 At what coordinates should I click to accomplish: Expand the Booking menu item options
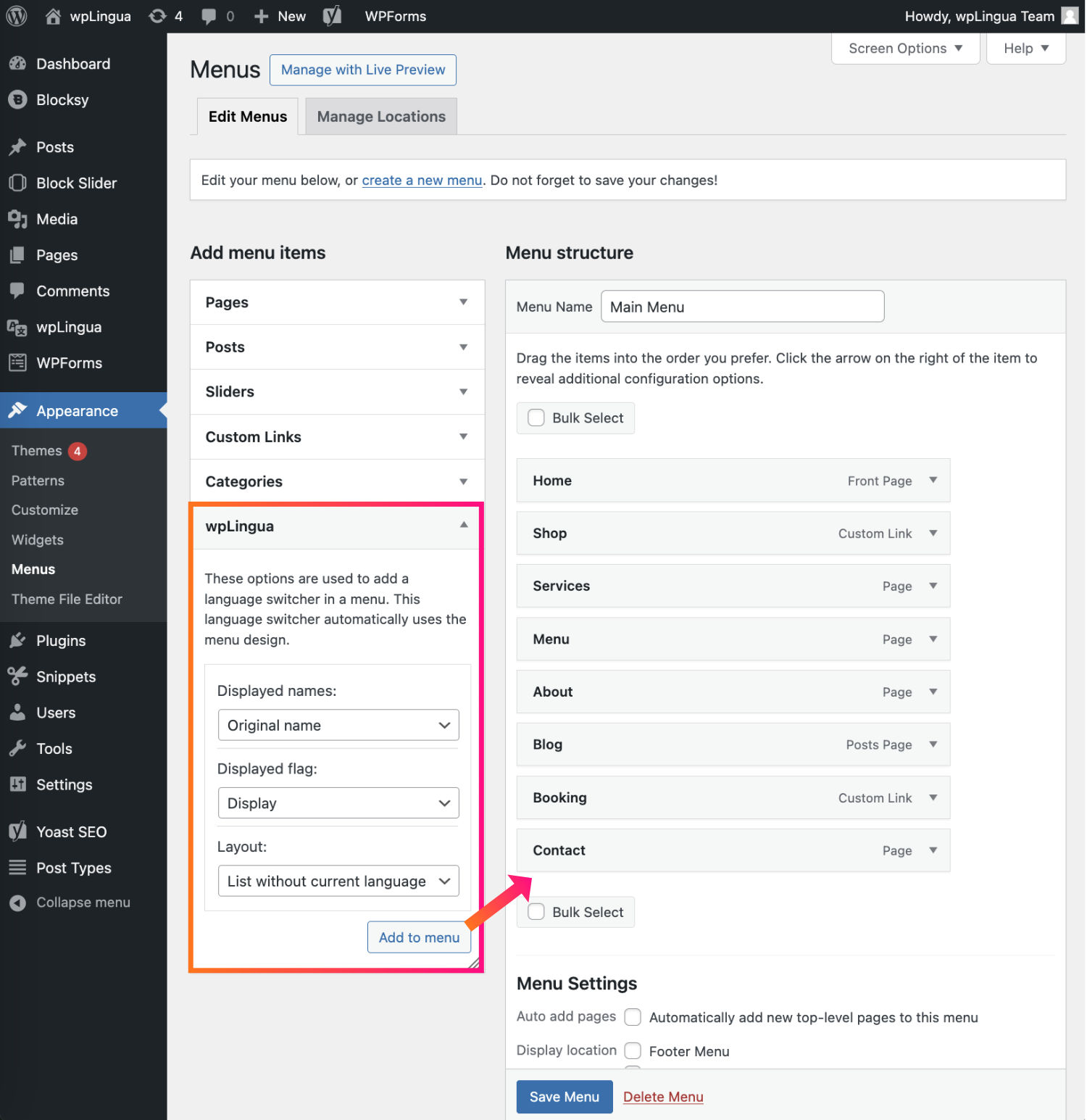(933, 797)
